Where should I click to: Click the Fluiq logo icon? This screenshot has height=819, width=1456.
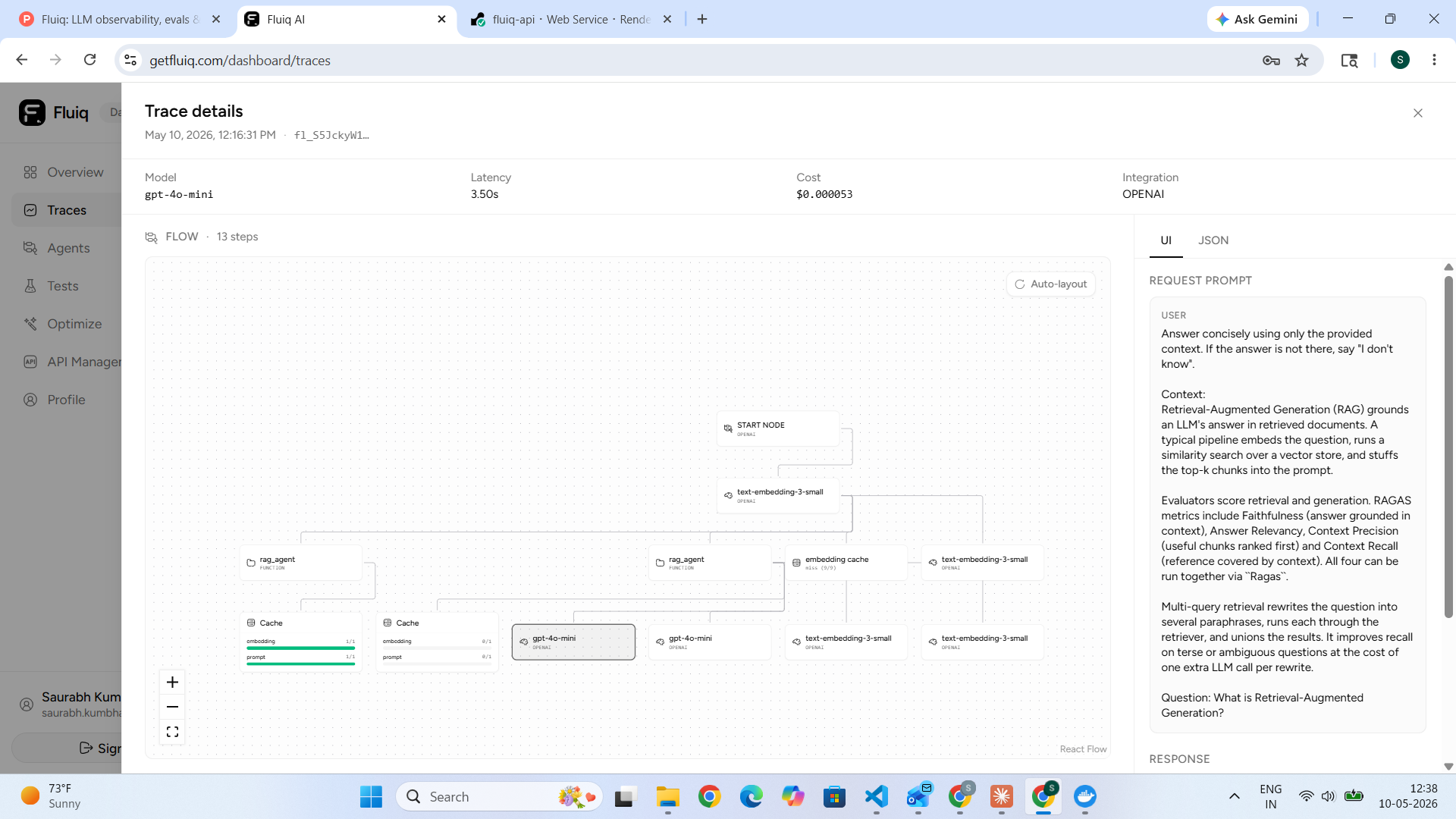click(32, 112)
